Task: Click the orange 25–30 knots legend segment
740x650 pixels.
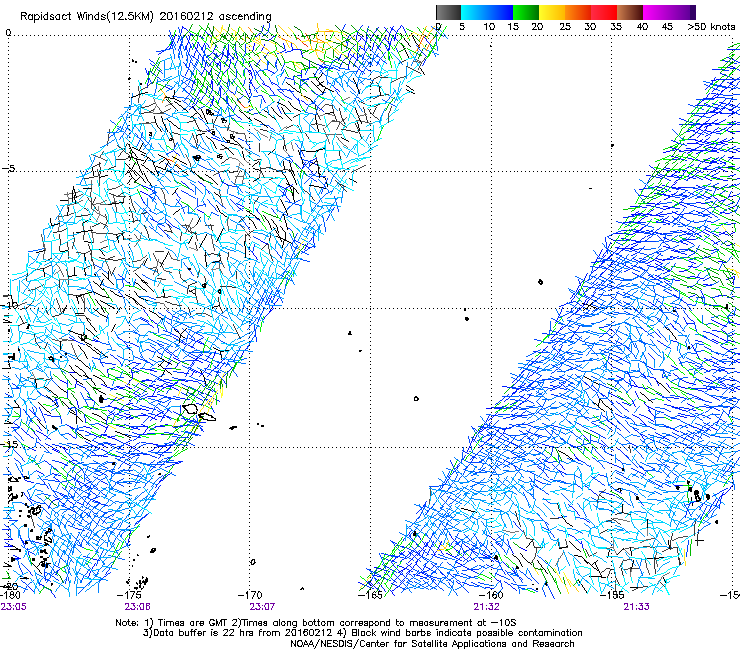Action: 578,12
